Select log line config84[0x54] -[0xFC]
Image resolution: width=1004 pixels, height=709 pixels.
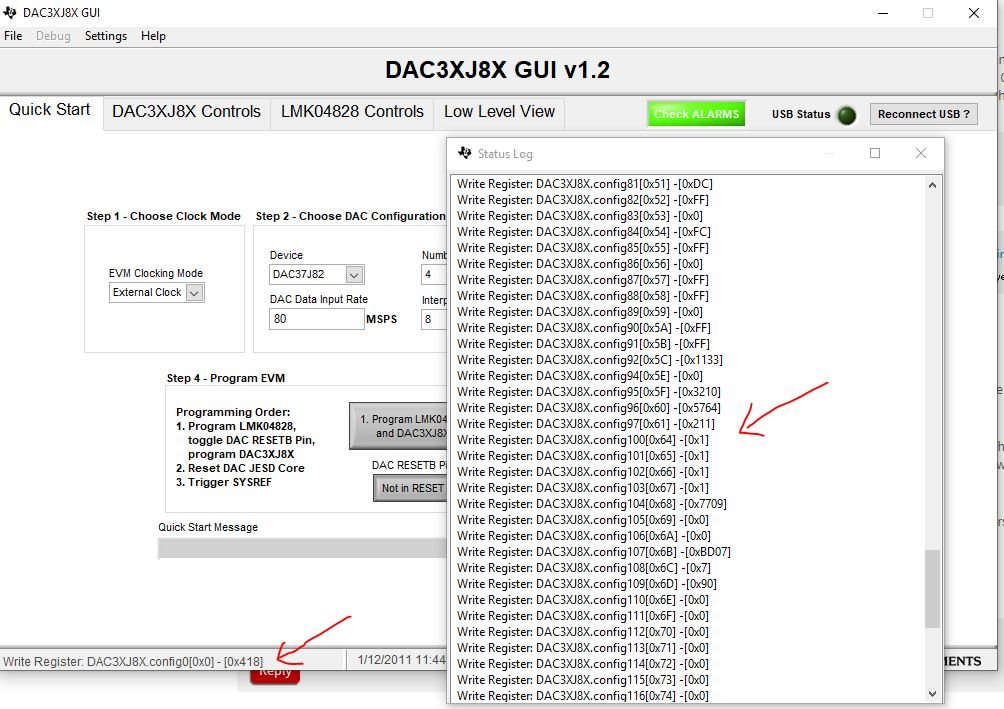point(583,232)
